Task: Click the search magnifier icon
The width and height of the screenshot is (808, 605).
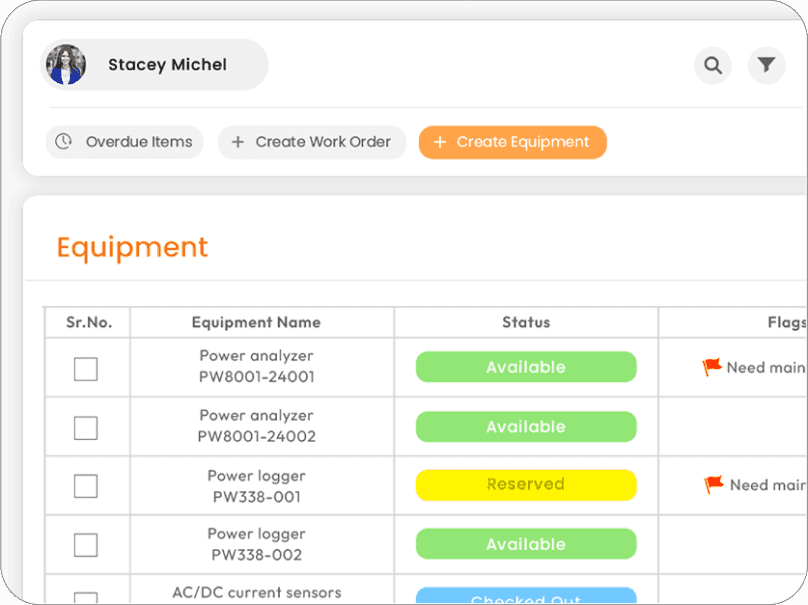Action: [713, 65]
